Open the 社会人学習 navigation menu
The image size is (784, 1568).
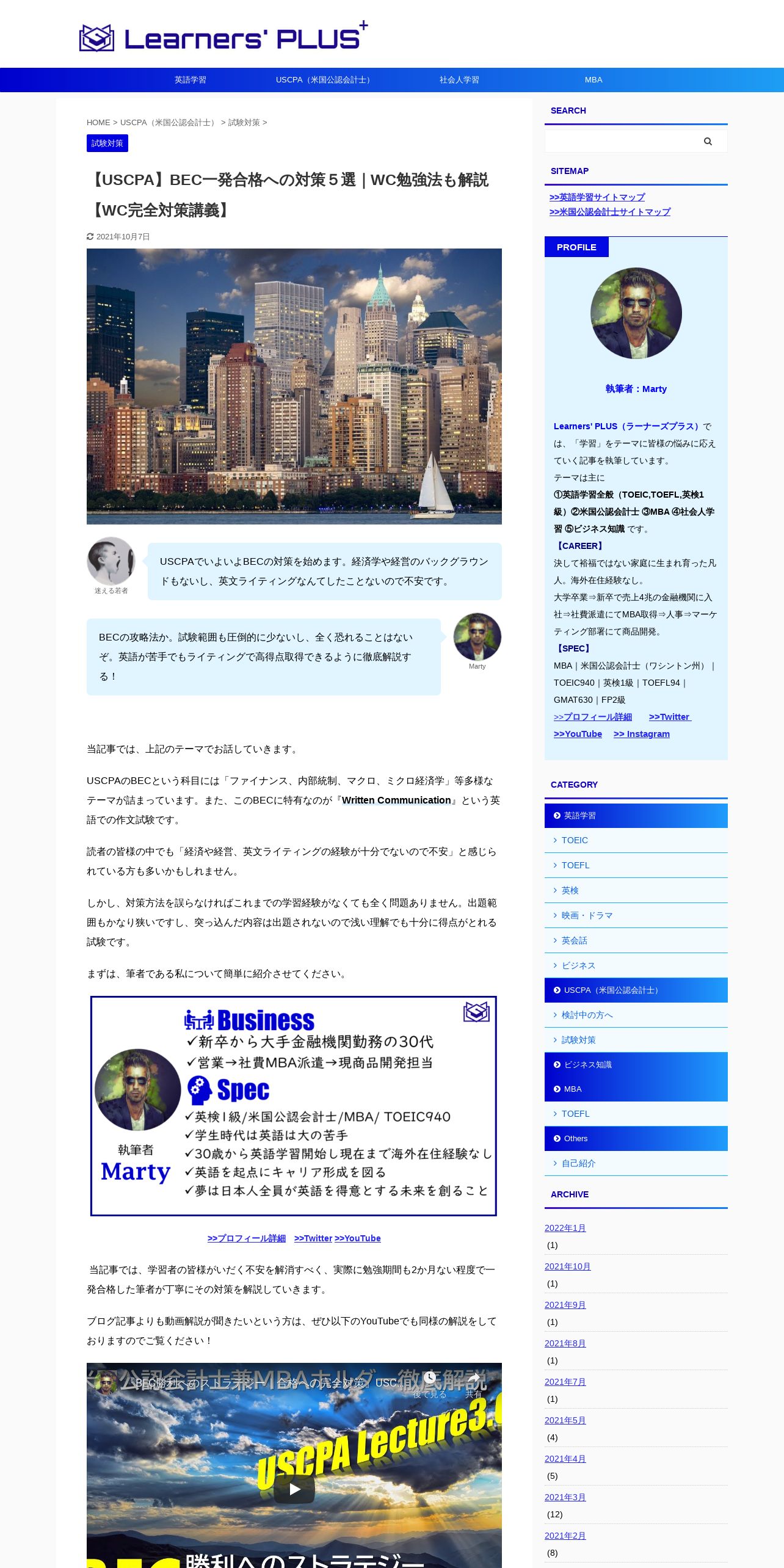pos(459,80)
